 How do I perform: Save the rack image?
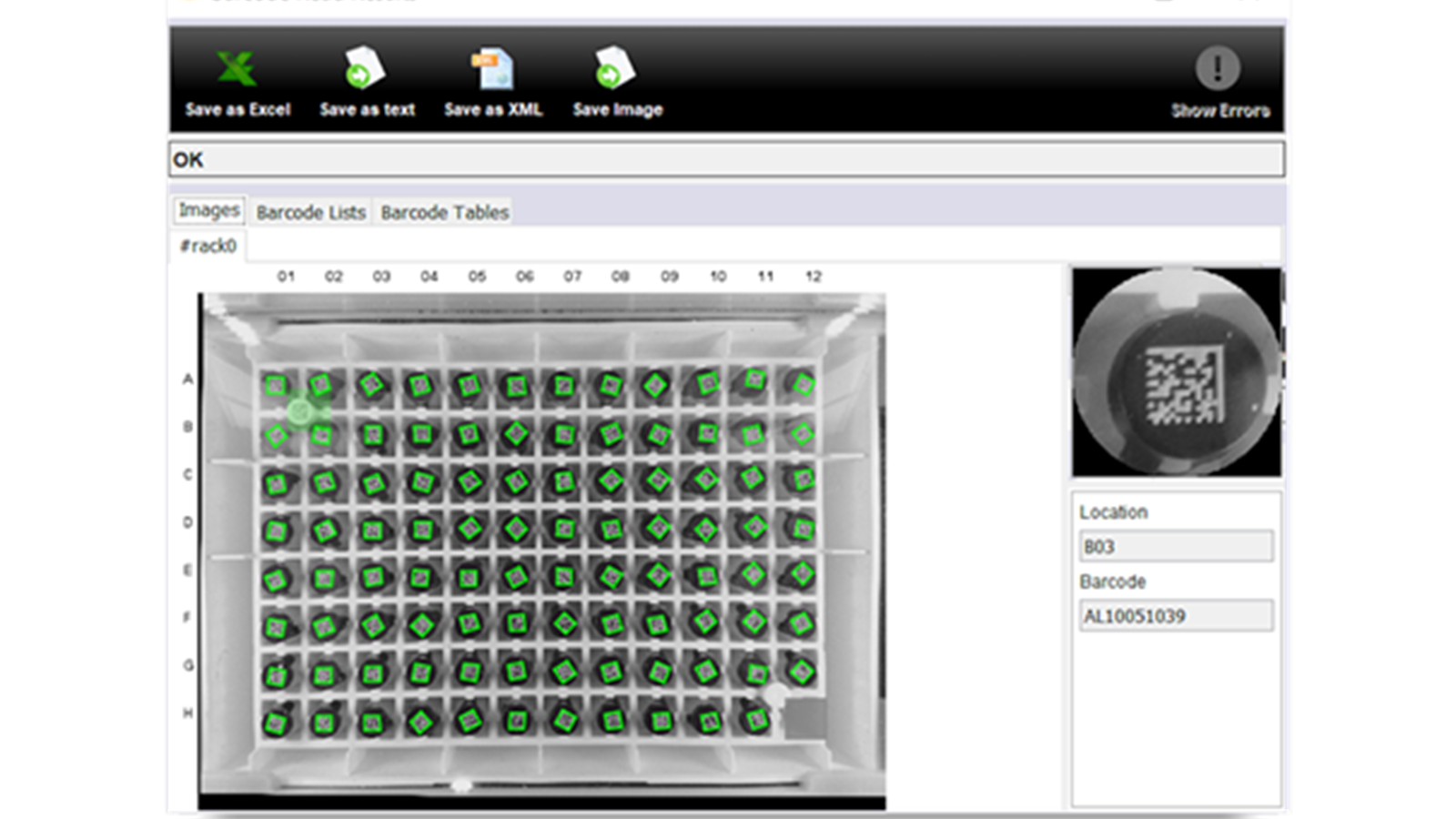(x=616, y=82)
